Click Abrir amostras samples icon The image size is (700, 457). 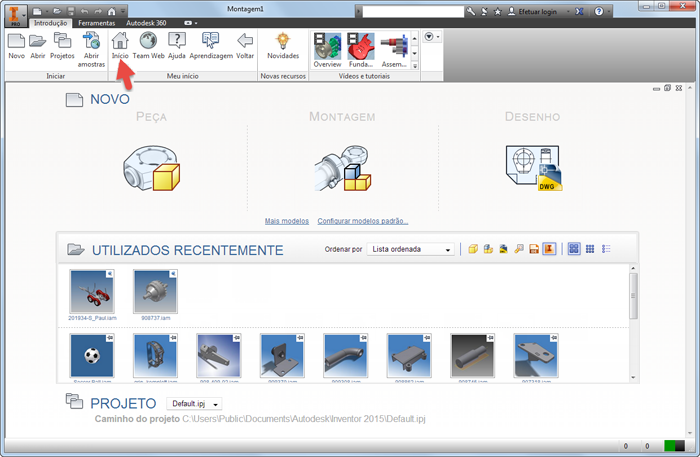point(91,50)
